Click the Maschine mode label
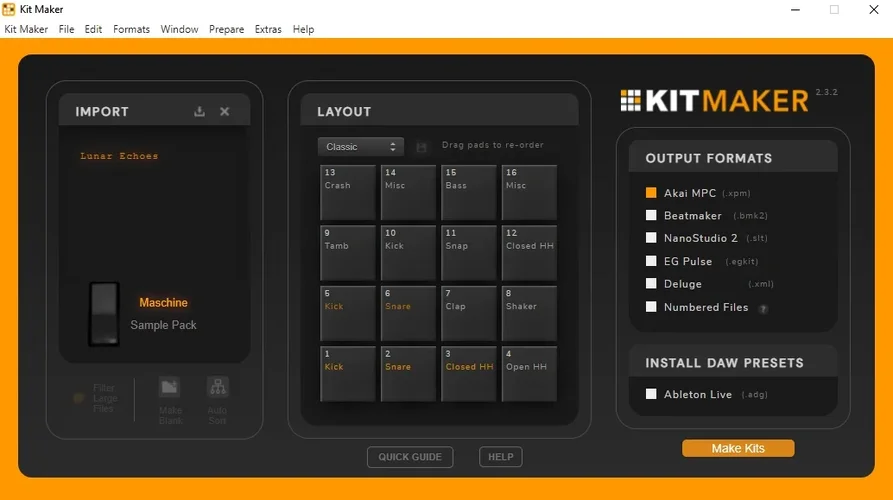Image resolution: width=893 pixels, height=500 pixels. pos(163,302)
